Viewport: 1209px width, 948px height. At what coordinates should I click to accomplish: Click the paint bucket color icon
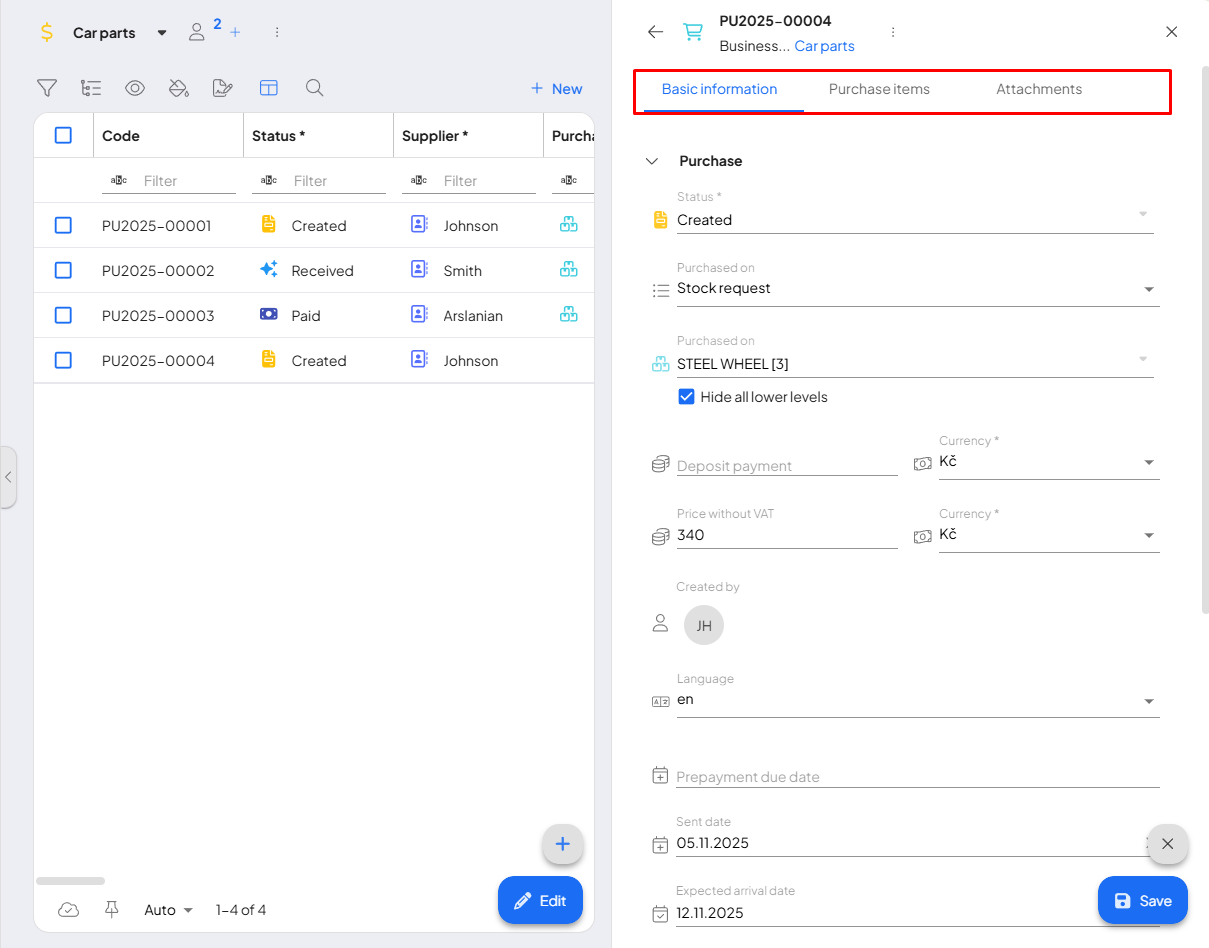click(179, 88)
